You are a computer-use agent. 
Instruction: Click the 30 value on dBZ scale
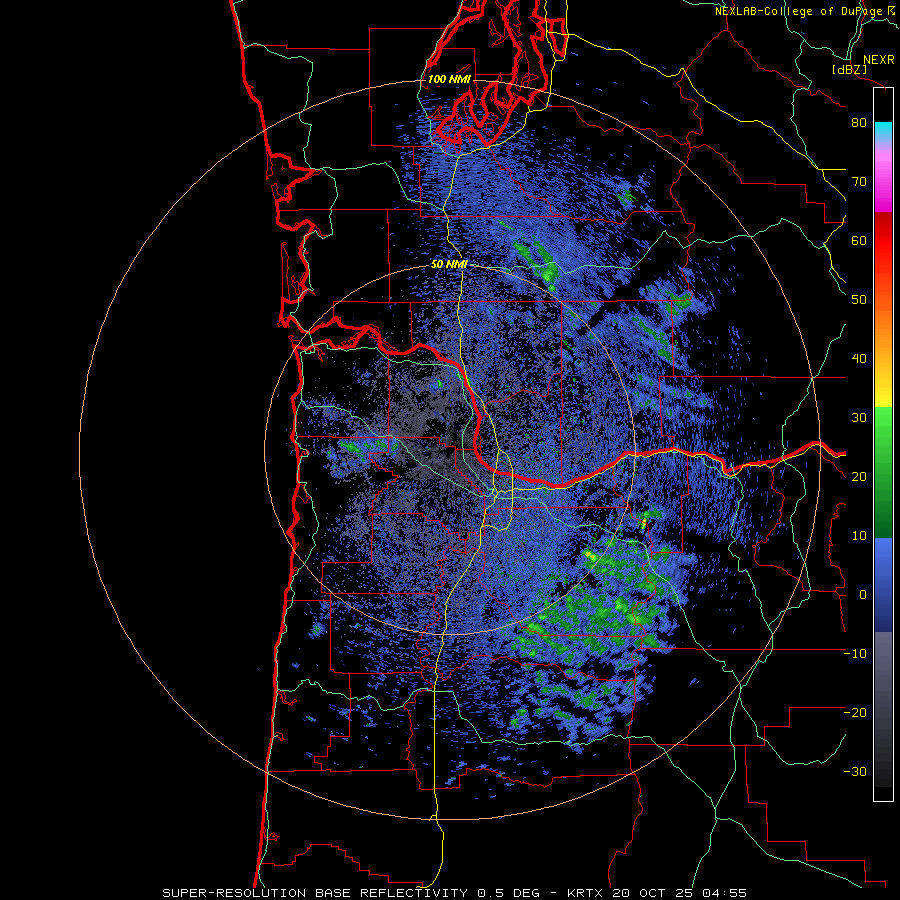coord(859,417)
